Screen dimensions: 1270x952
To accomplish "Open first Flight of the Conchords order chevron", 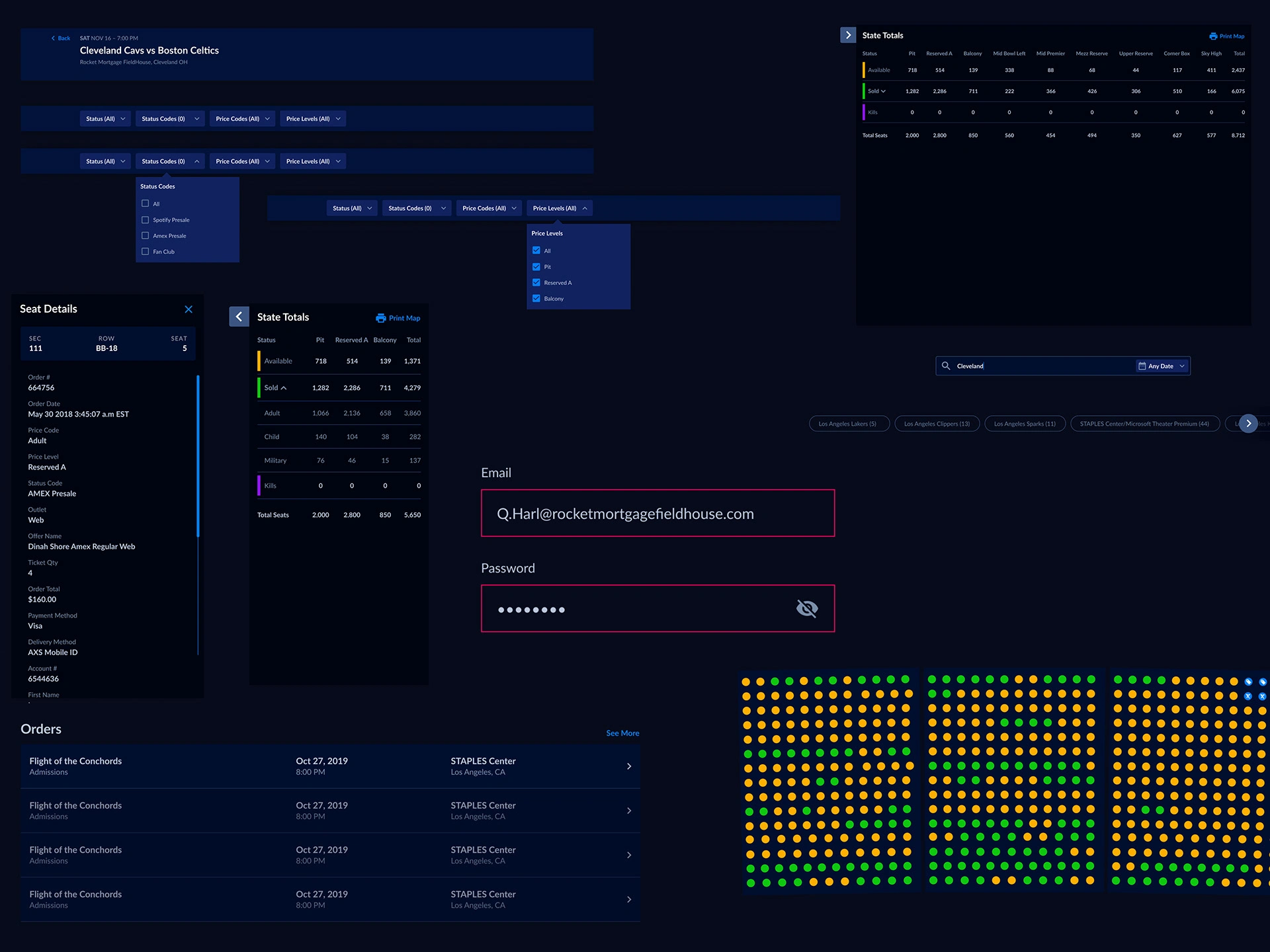I will point(628,766).
